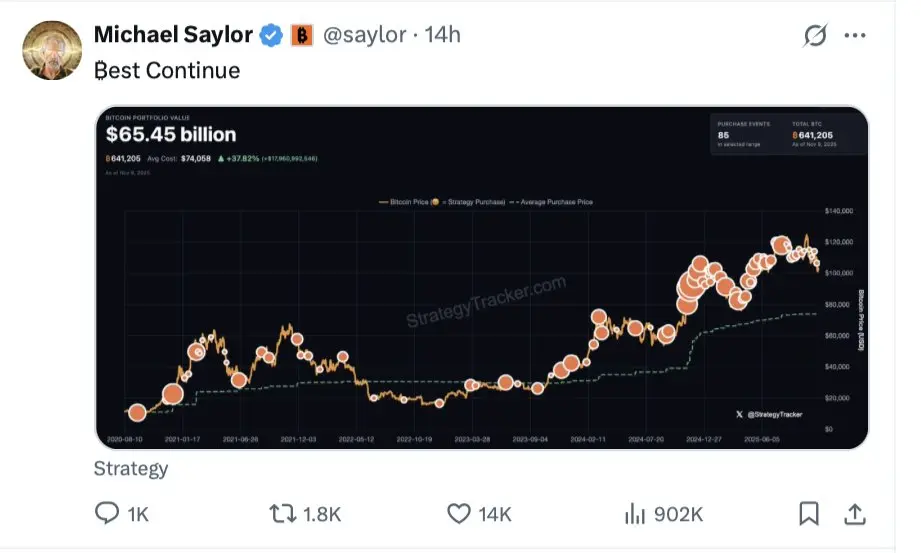The width and height of the screenshot is (921, 553).
Task: Click the Bitcoin Price legend entry
Action: coord(407,202)
